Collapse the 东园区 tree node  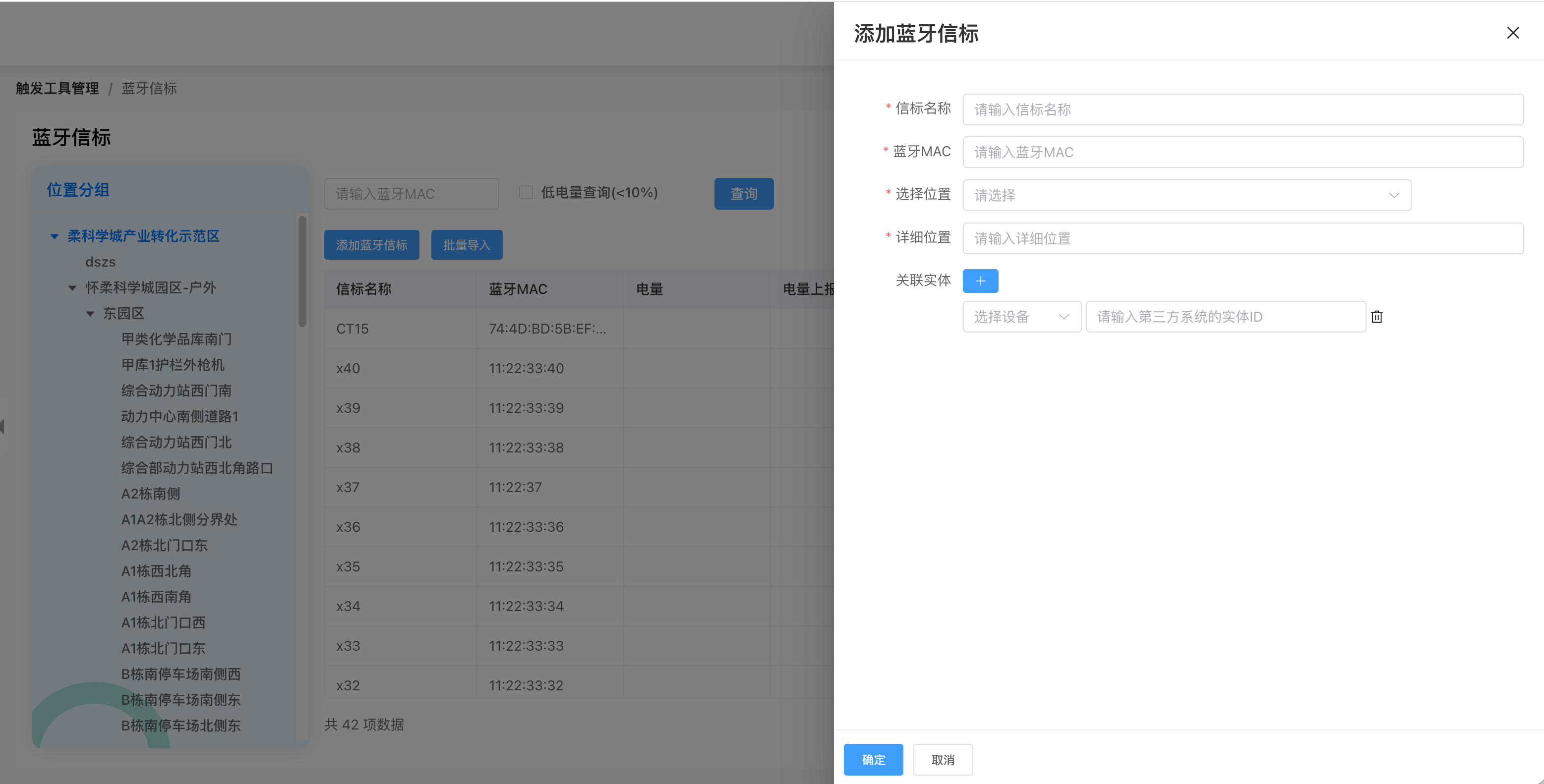[x=91, y=314]
